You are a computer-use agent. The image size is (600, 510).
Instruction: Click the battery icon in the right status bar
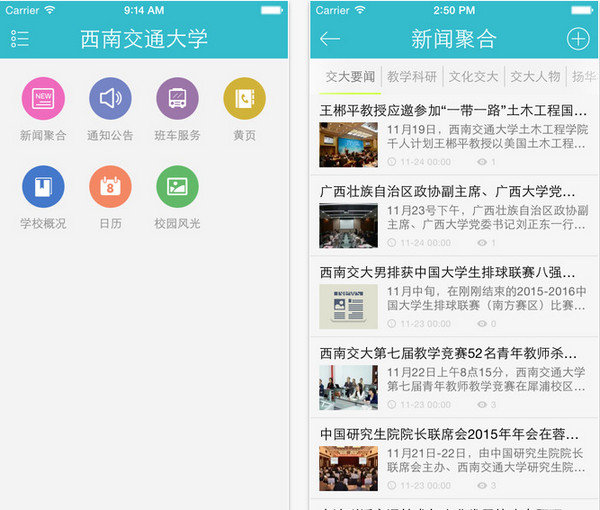pyautogui.click(x=582, y=10)
